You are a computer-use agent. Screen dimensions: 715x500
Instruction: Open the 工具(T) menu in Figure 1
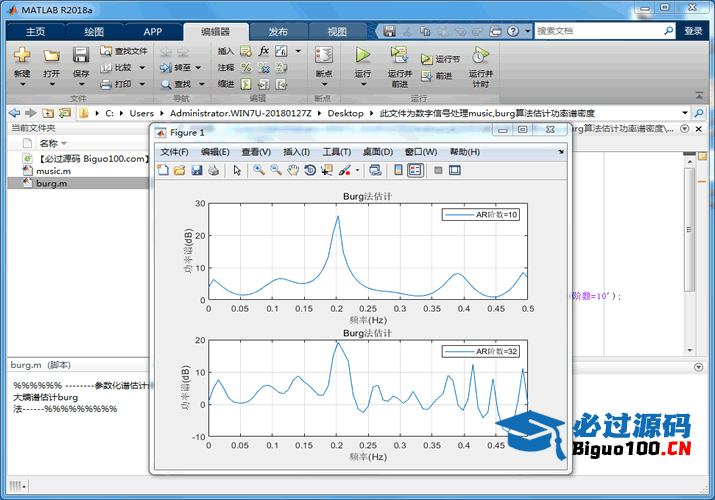(x=336, y=152)
